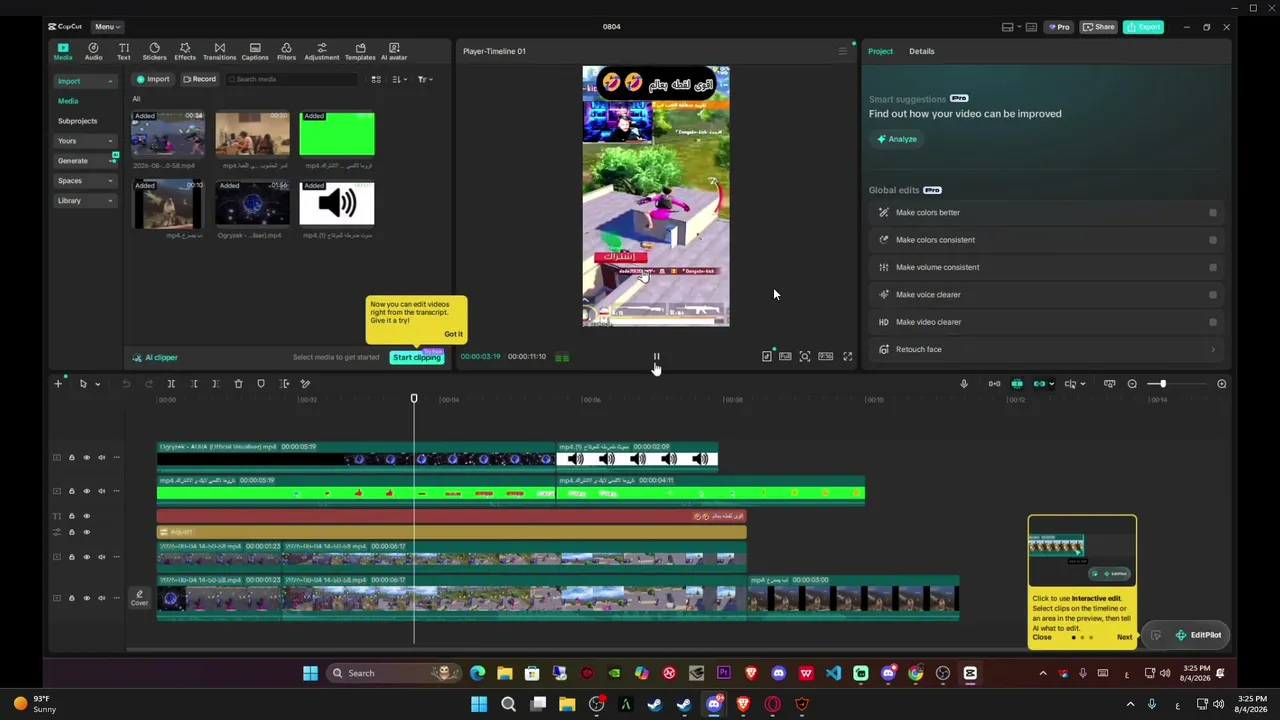1280x720 pixels.
Task: Click the timeline zoom slider handle
Action: tap(1162, 384)
